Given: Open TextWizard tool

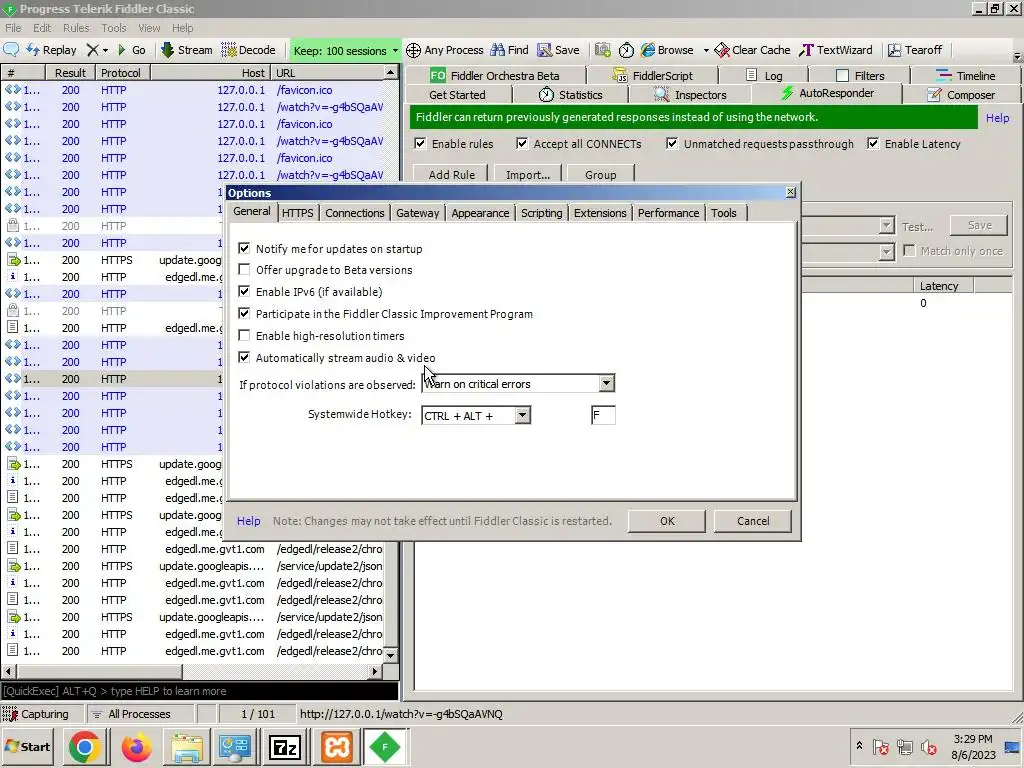Looking at the screenshot, I should (836, 50).
